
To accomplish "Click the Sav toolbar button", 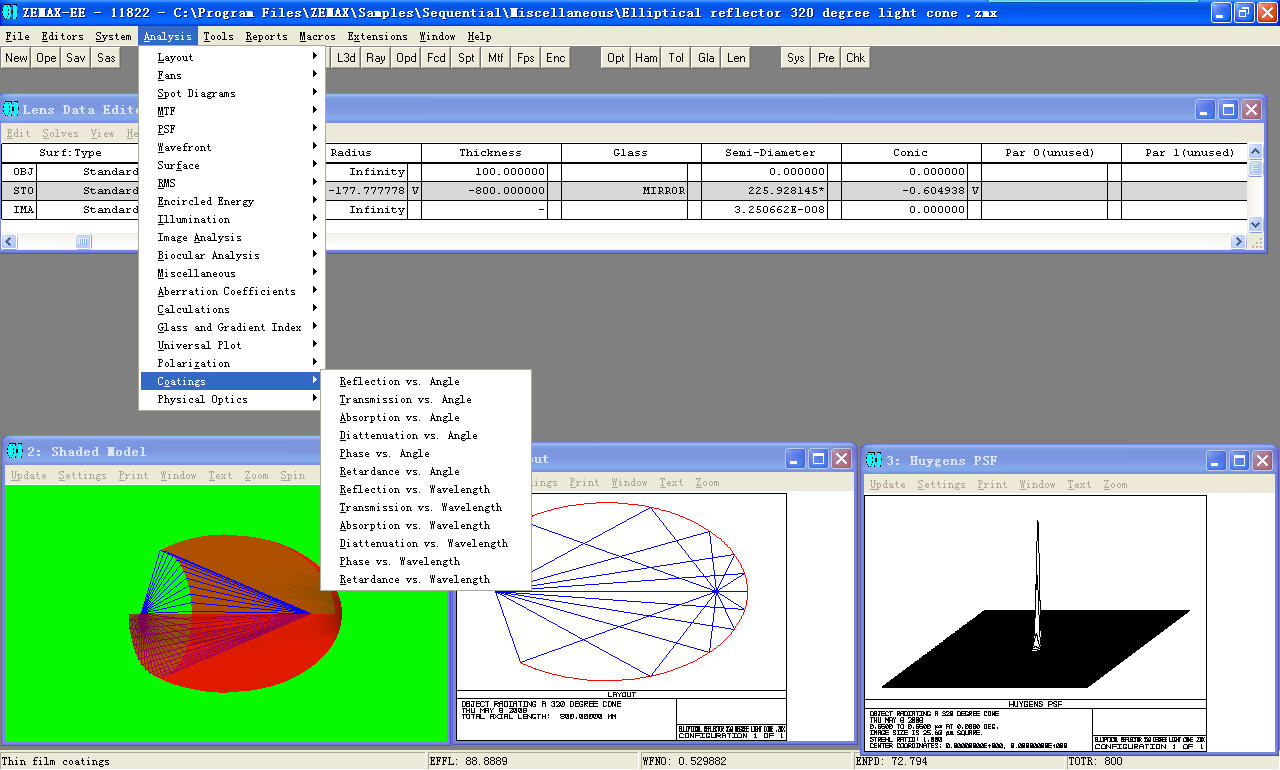I will [x=76, y=58].
